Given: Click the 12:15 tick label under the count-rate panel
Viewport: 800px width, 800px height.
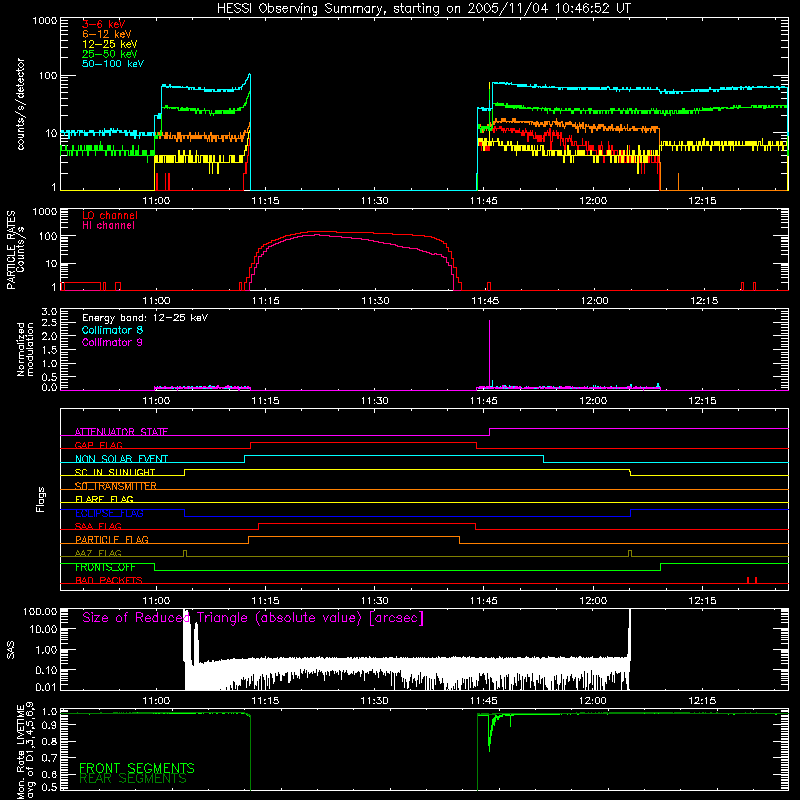Looking at the screenshot, I should tap(702, 200).
